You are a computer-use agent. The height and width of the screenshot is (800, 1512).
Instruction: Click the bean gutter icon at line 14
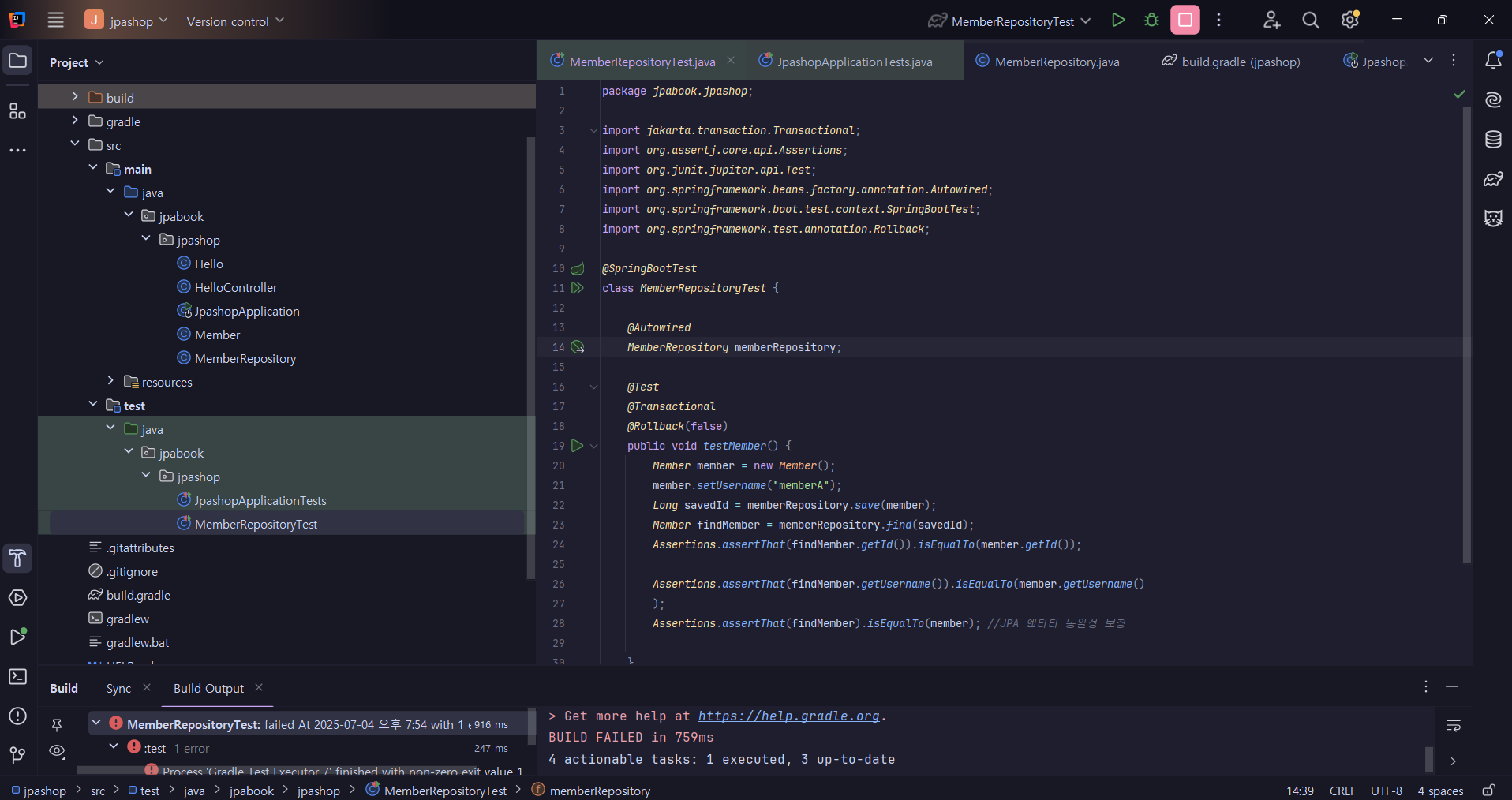pos(578,347)
